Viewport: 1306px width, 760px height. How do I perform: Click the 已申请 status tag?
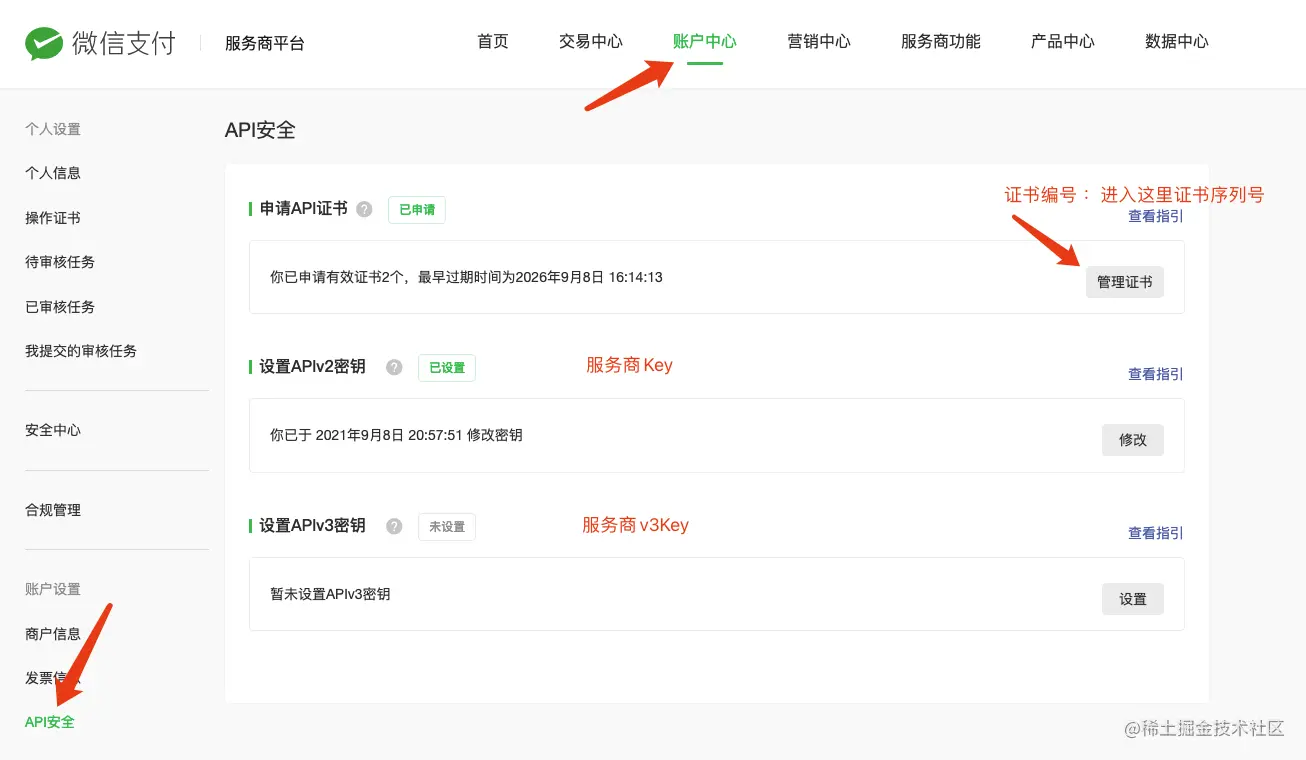pyautogui.click(x=417, y=210)
